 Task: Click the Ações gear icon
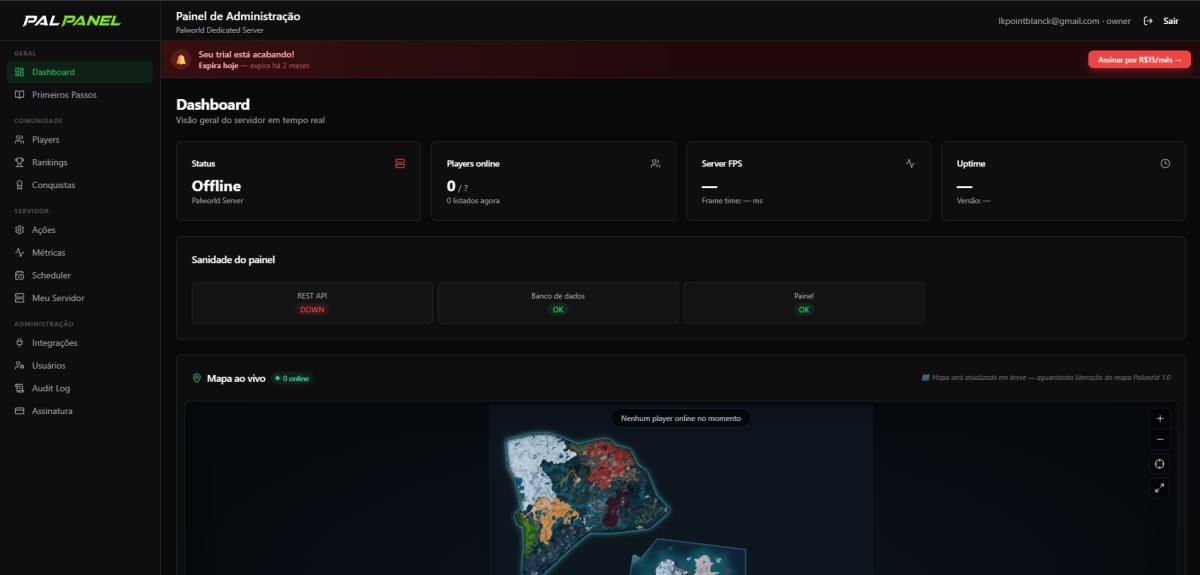(20, 230)
